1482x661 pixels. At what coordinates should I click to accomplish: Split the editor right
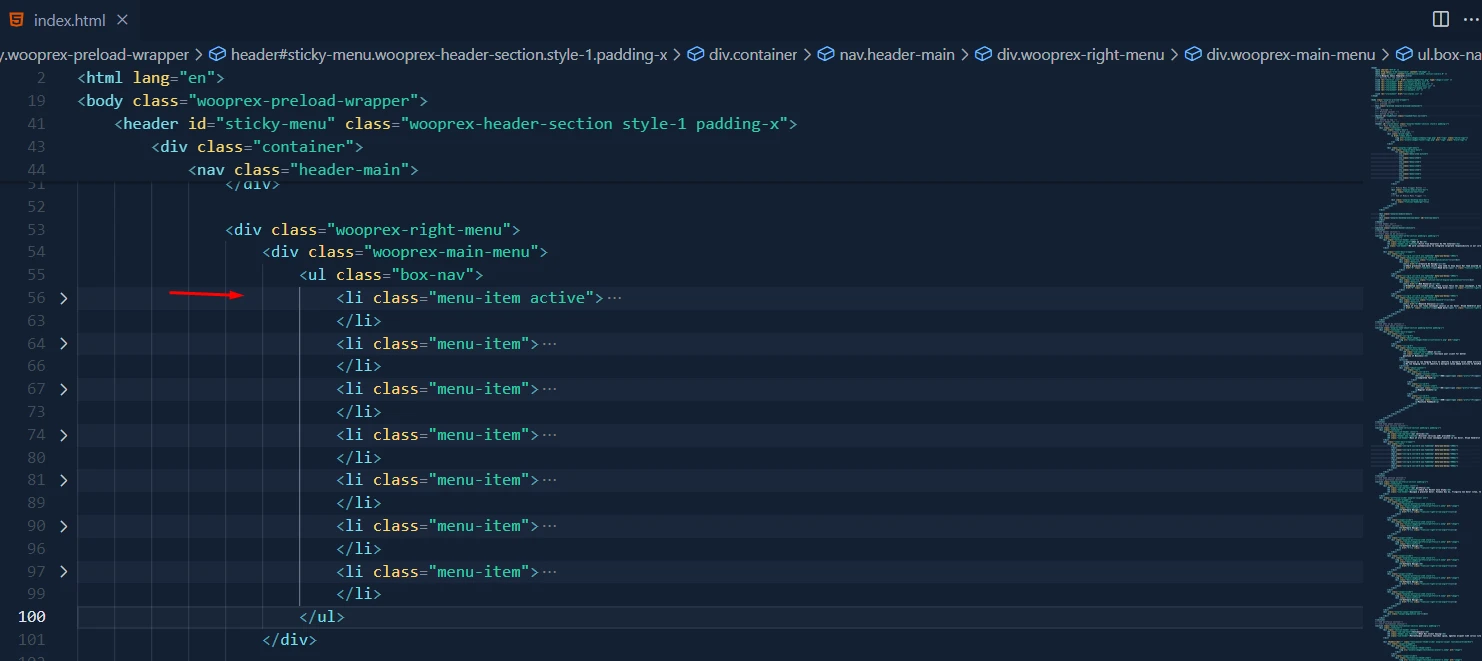(x=1440, y=19)
